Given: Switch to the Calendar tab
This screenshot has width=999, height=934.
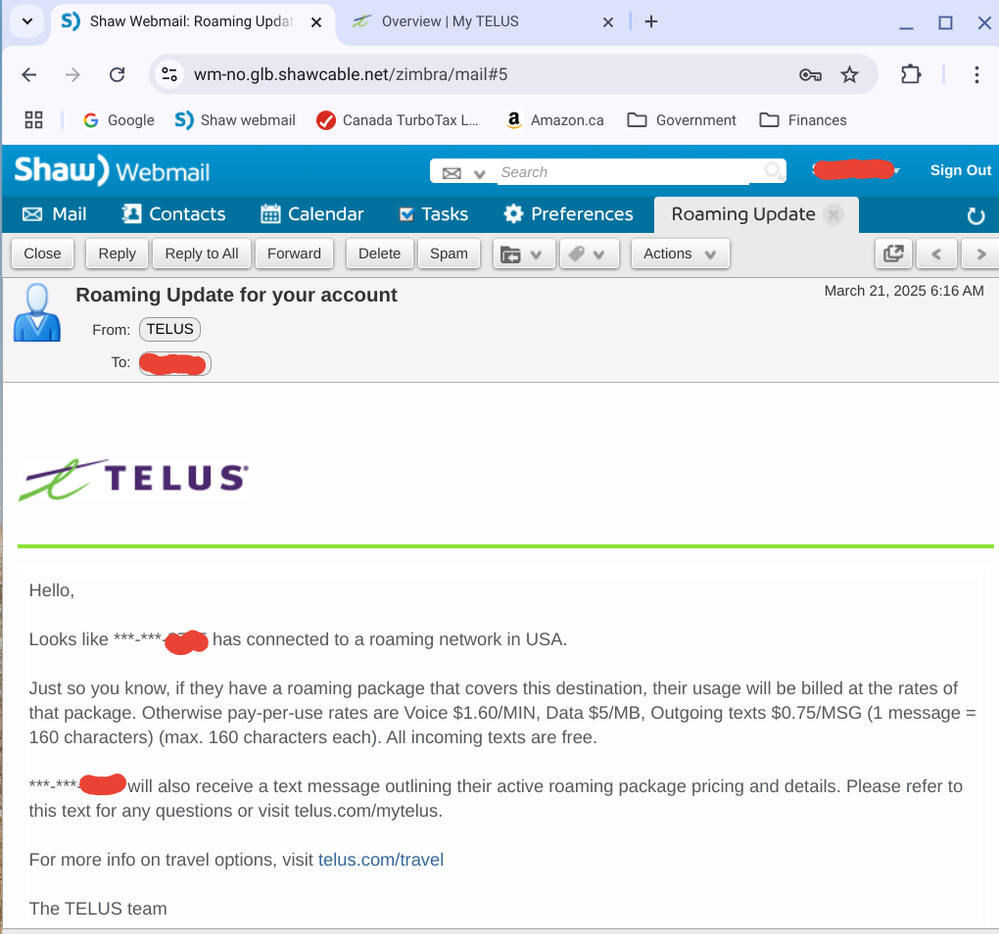Looking at the screenshot, I should tap(312, 214).
